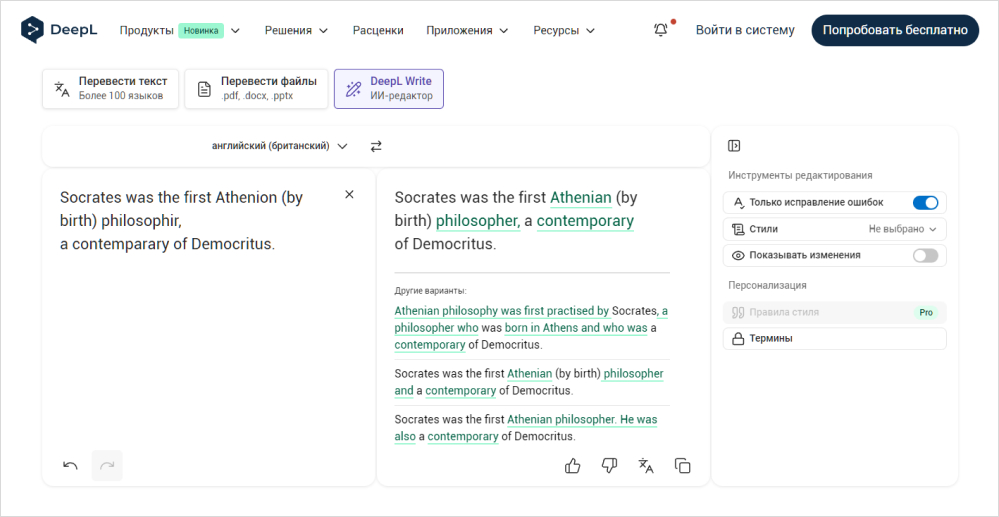Expand the английский (британский) language selector
The width and height of the screenshot is (999, 517).
click(x=279, y=146)
